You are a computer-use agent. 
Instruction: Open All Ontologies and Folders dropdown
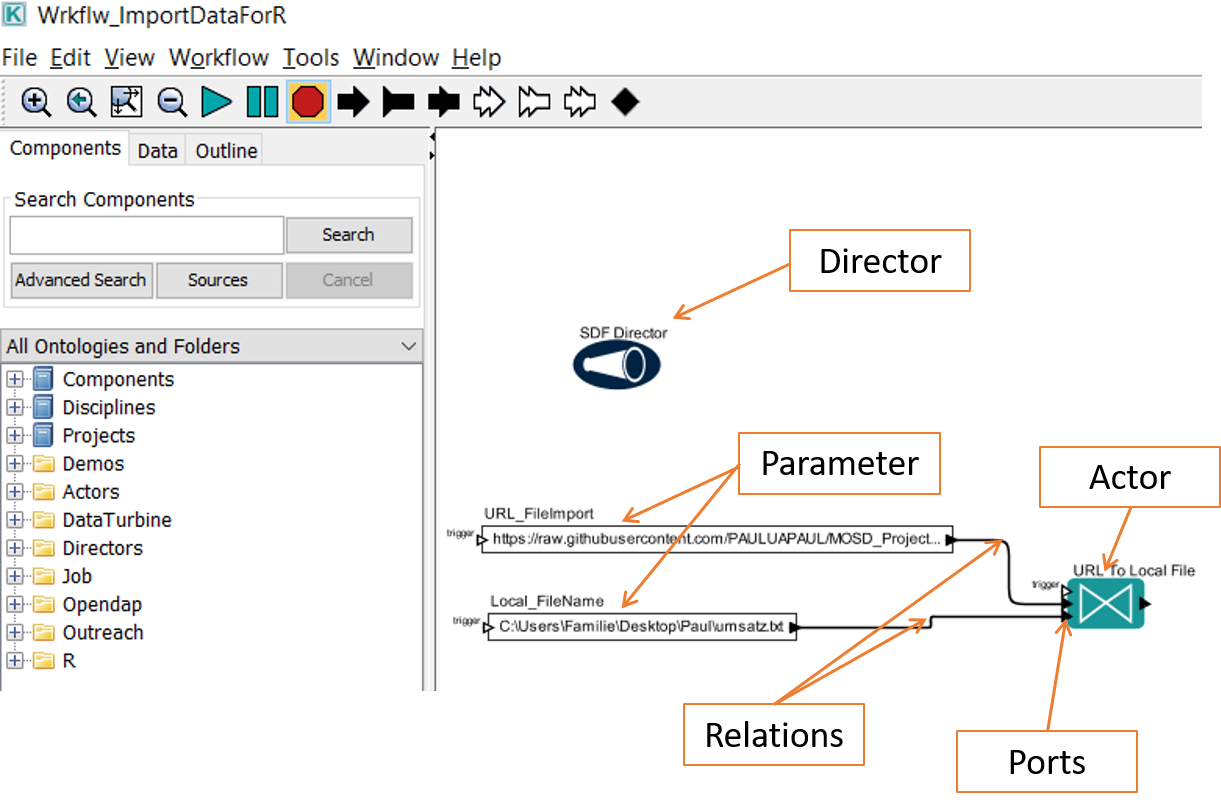click(x=212, y=346)
